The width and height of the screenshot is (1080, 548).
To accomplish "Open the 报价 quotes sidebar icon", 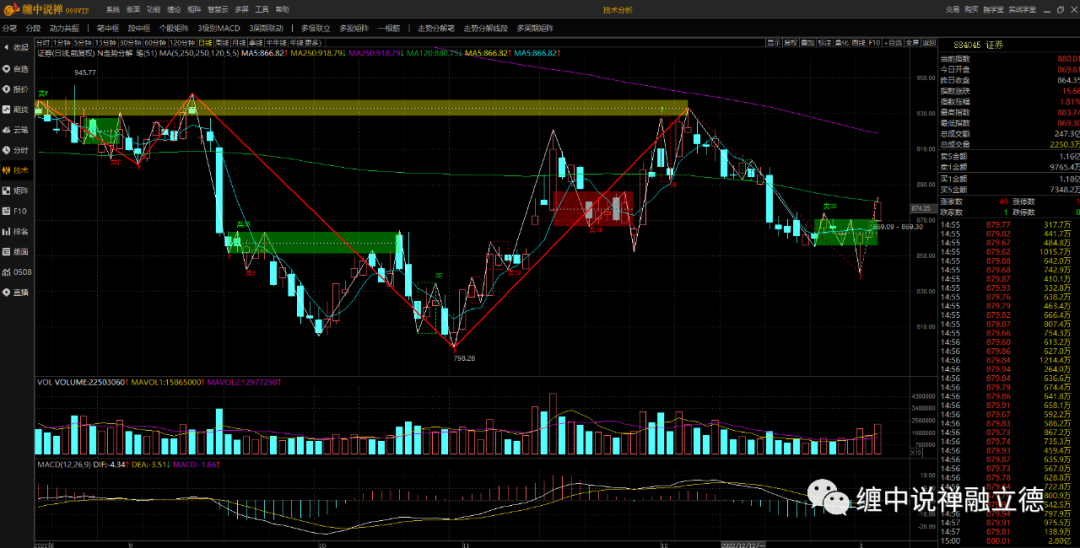I will 17,89.
